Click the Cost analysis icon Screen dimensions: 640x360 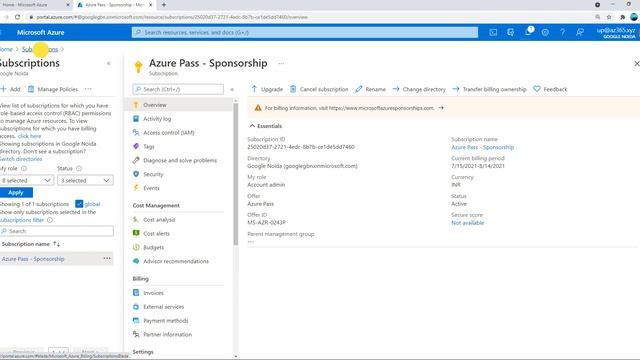(x=136, y=220)
